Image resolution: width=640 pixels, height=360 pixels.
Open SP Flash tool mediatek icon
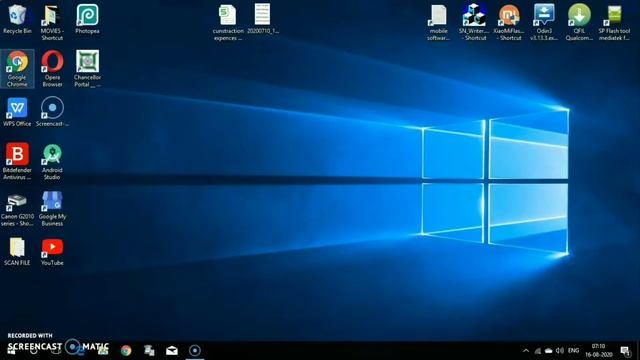614,22
